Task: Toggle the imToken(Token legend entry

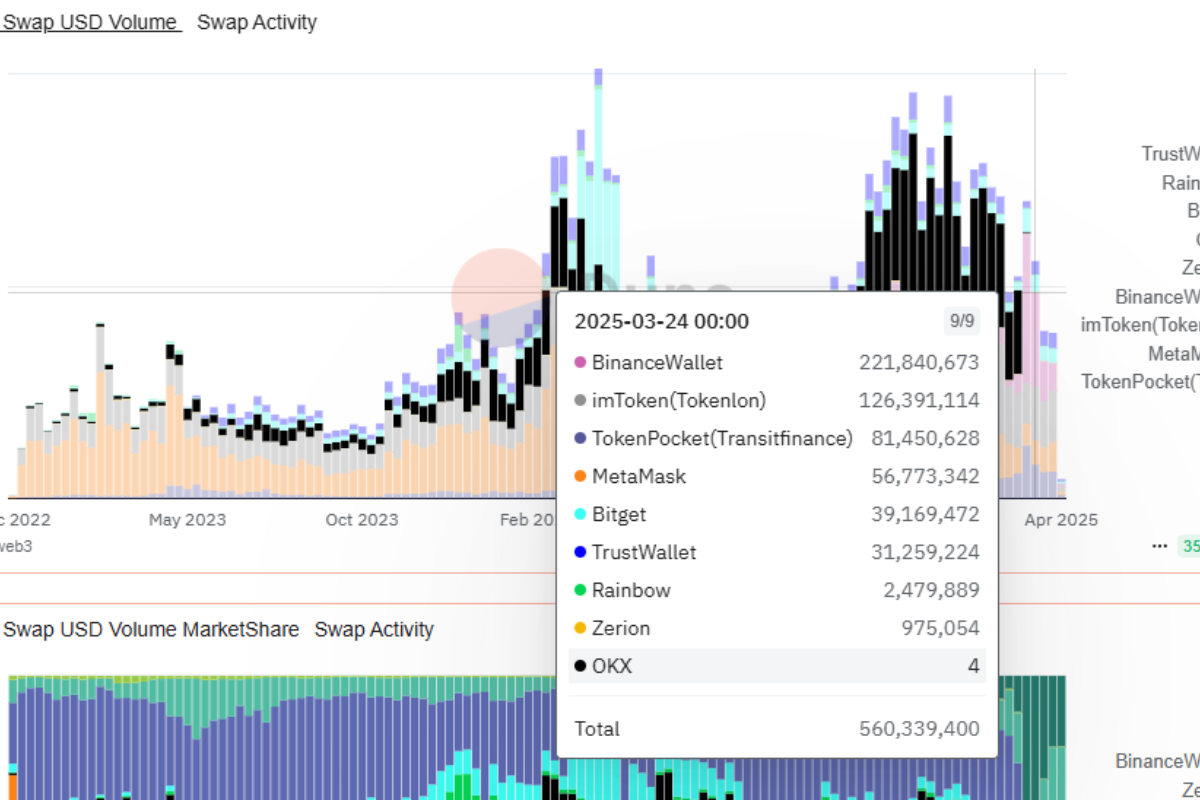Action: point(1140,325)
